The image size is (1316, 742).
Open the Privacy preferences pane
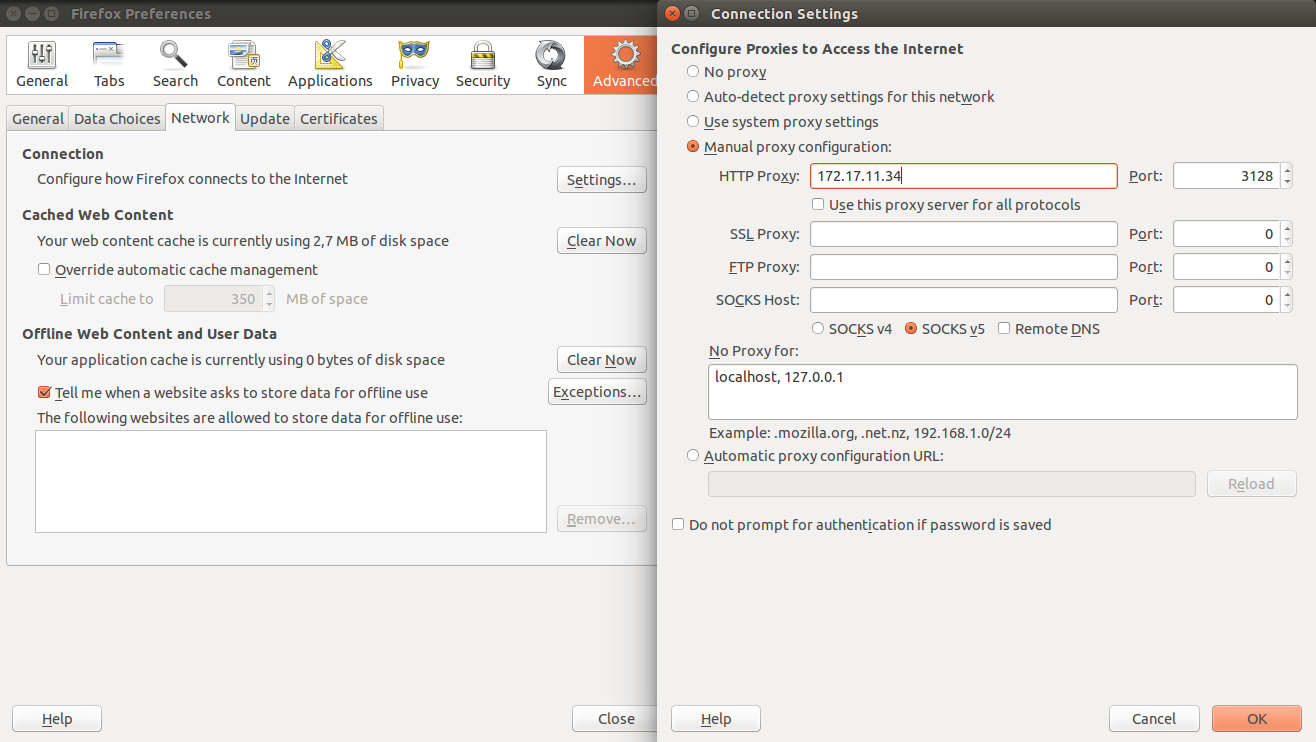415,65
